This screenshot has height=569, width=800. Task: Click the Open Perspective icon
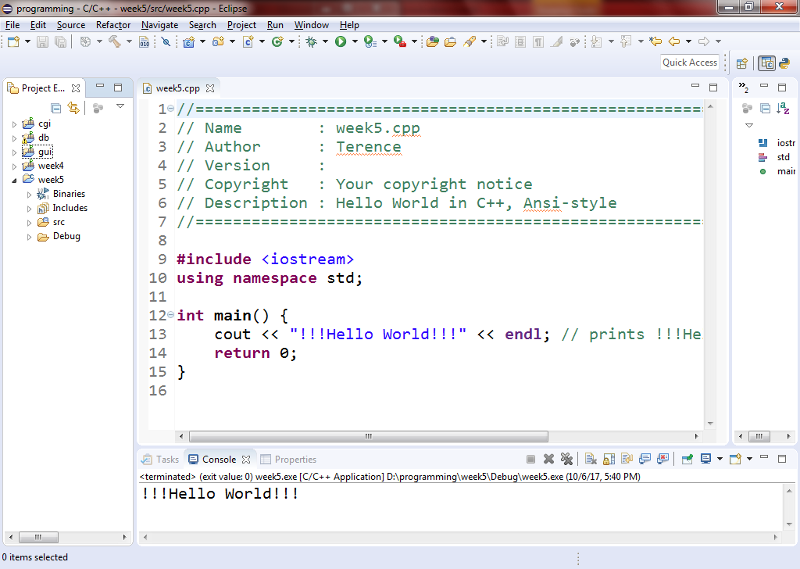click(742, 63)
